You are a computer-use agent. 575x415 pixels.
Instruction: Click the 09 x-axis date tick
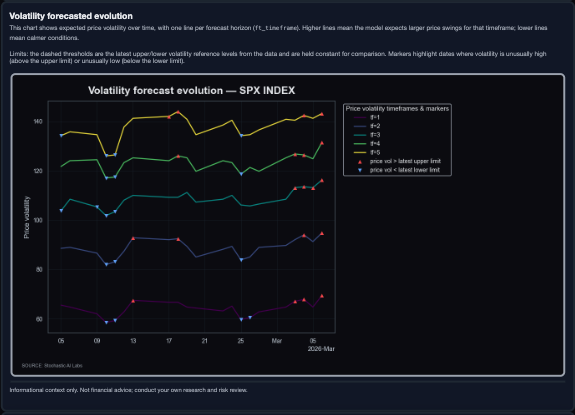tap(97, 341)
